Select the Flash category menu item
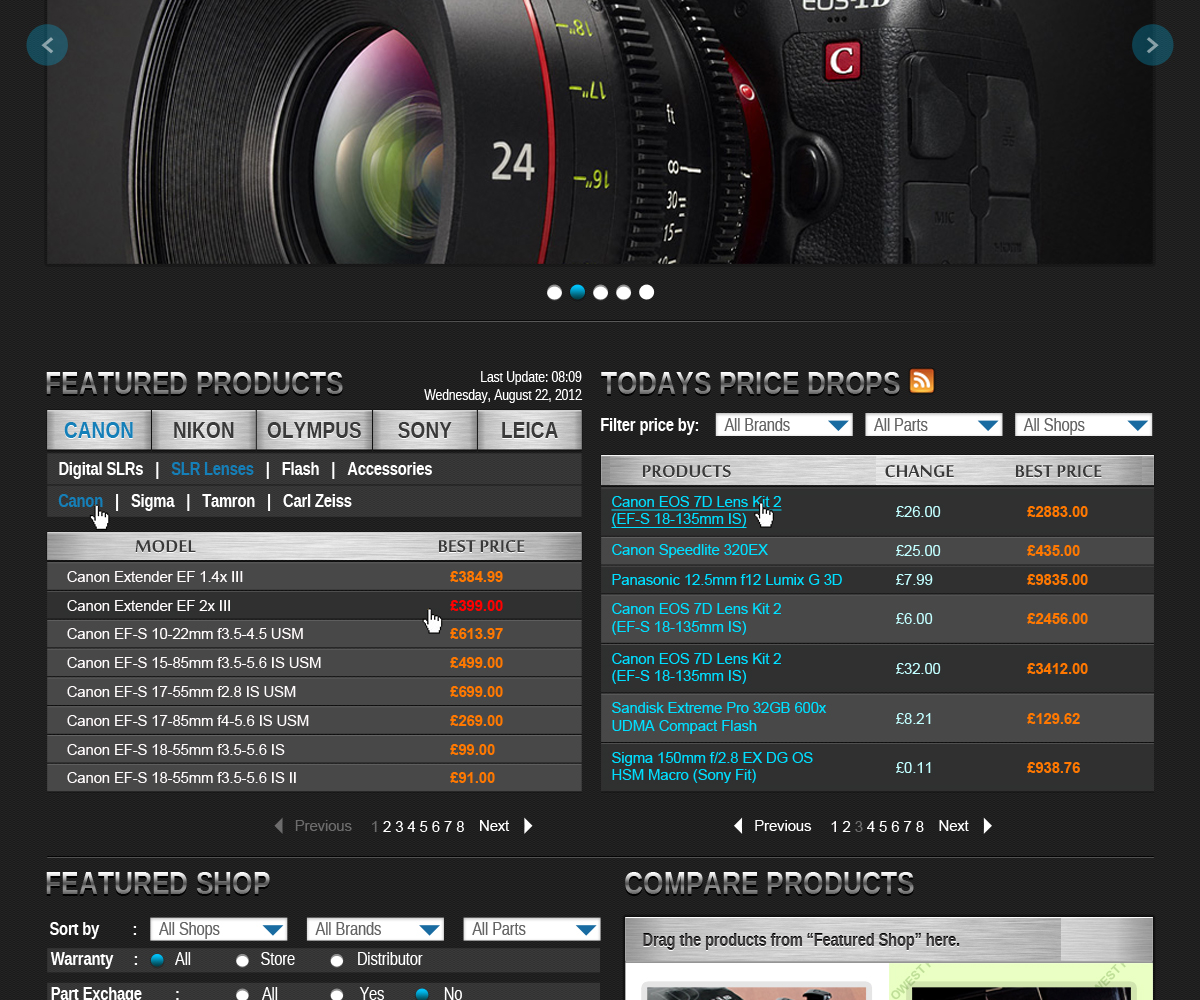This screenshot has height=1000, width=1200. coord(300,468)
